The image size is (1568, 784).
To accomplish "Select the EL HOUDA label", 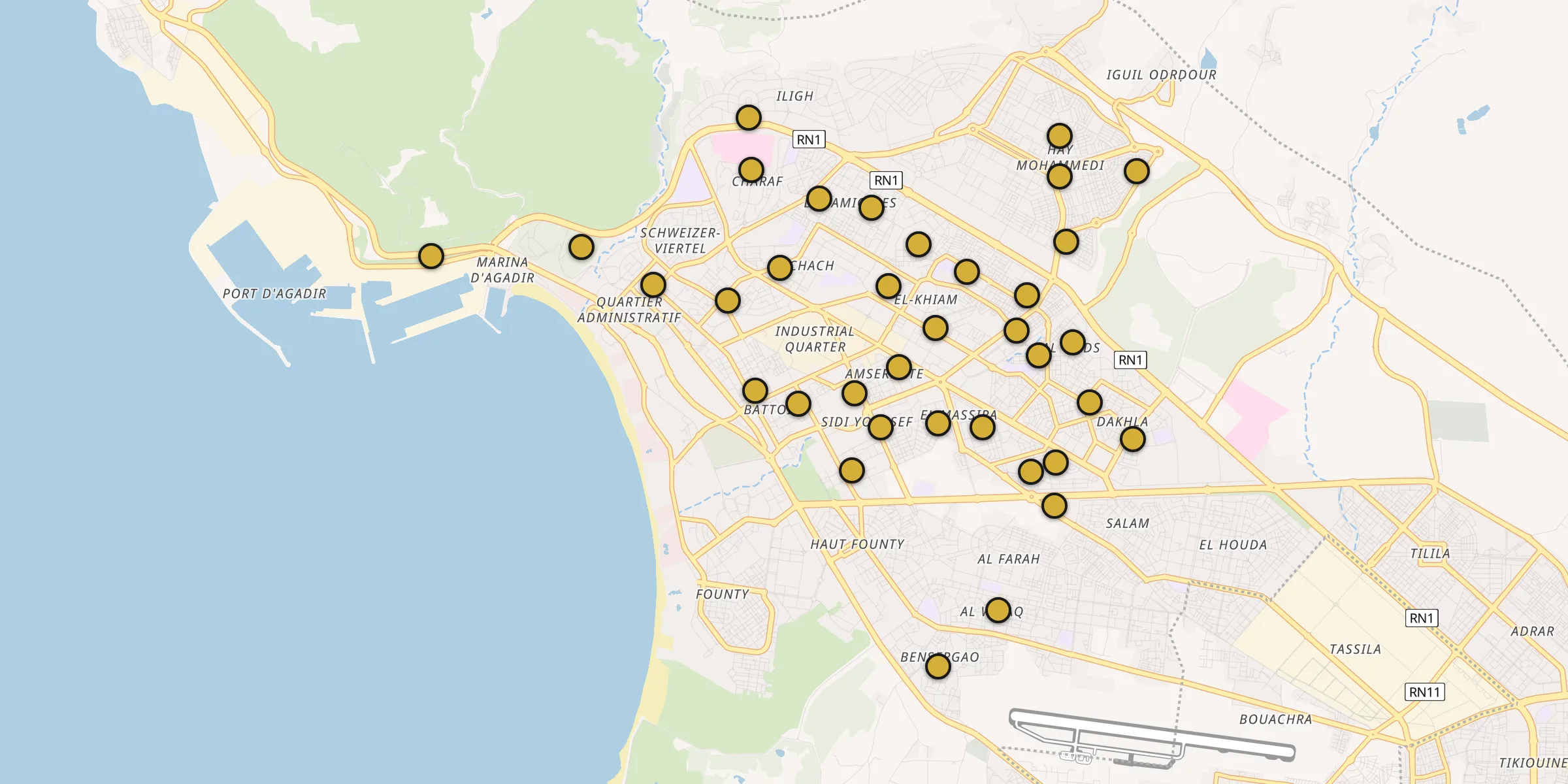I will 1233,545.
